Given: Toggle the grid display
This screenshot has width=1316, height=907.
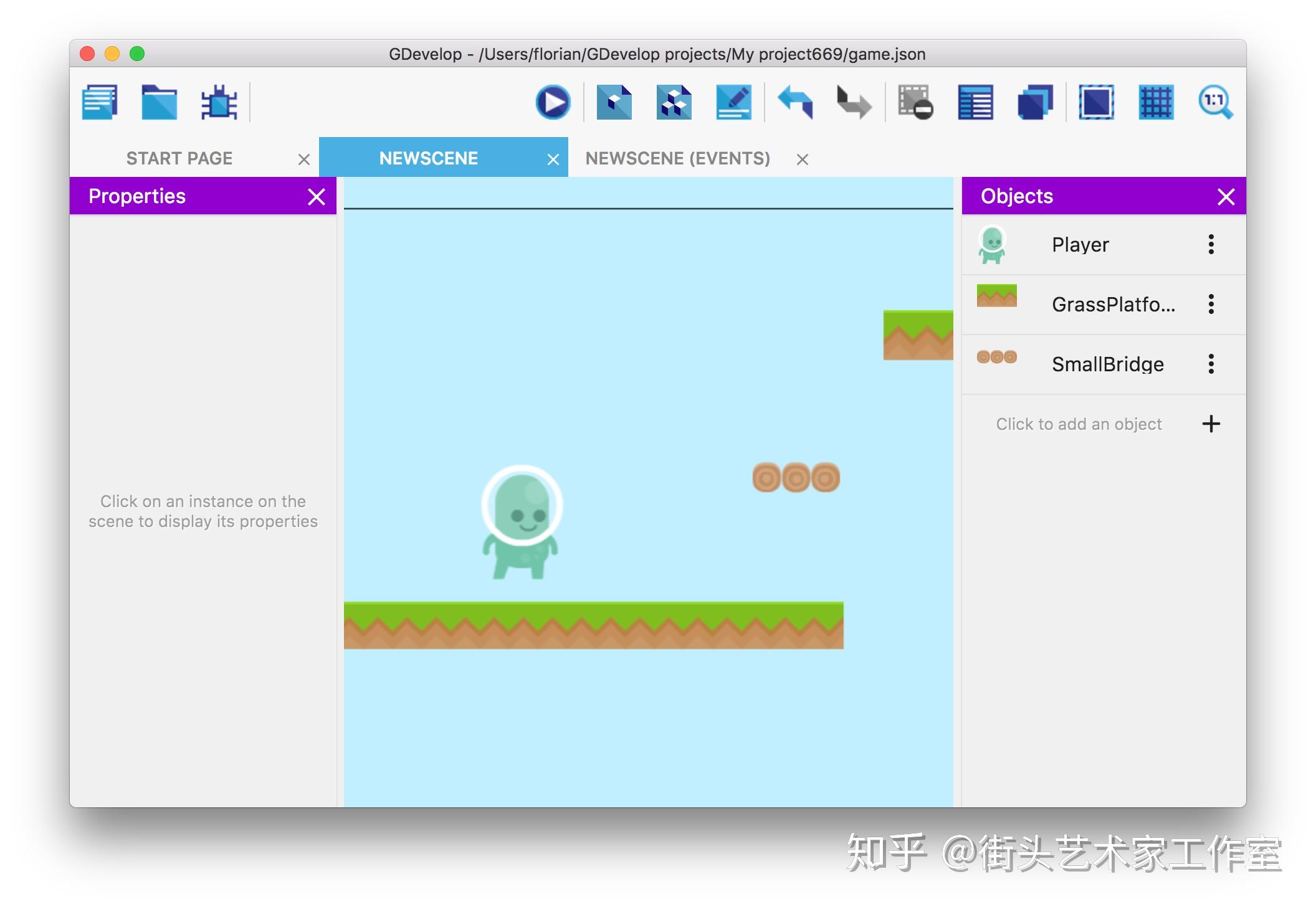Looking at the screenshot, I should tap(1156, 102).
